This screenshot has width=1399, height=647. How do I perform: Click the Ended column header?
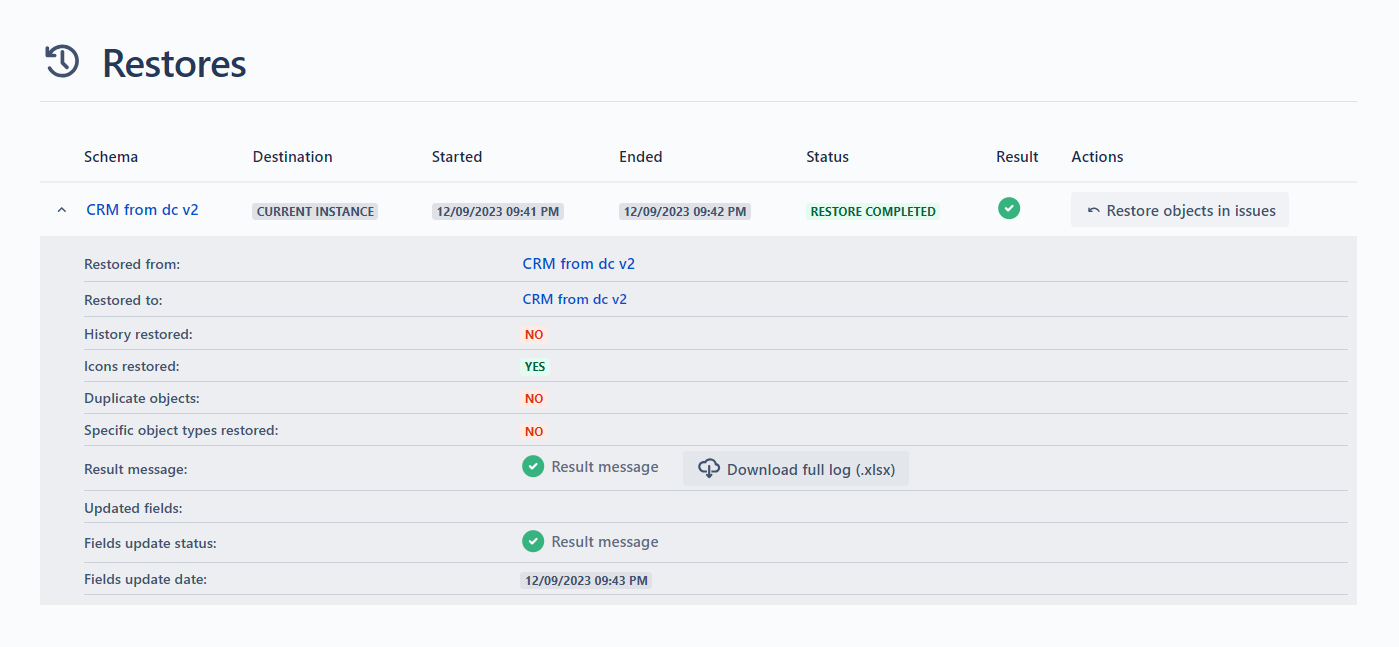641,157
